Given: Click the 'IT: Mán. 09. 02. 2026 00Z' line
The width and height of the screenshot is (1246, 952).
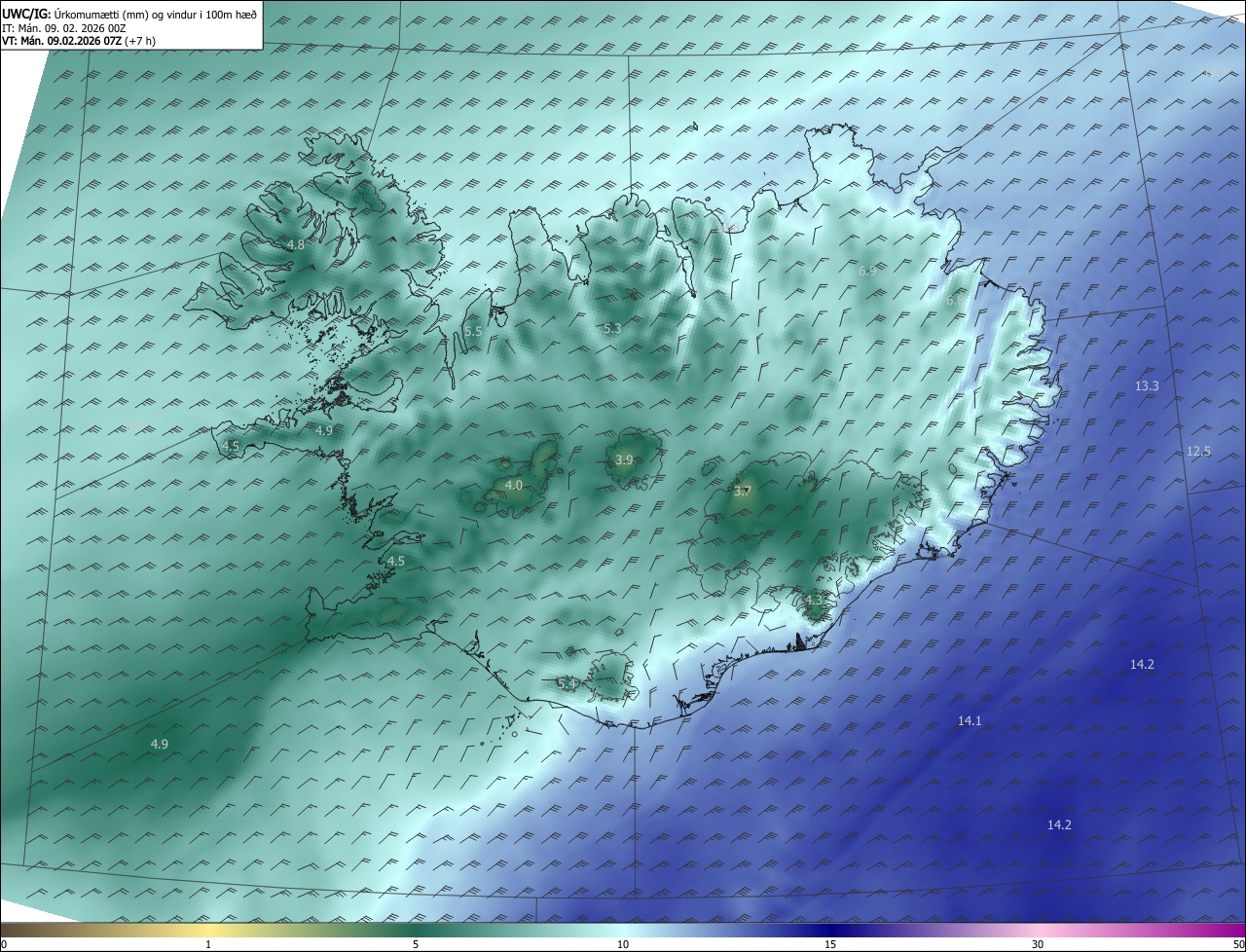Looking at the screenshot, I should point(64,27).
